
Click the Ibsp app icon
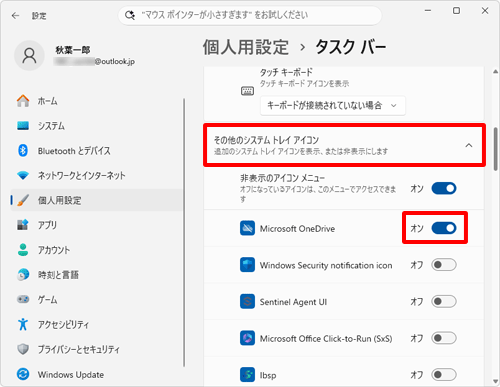pos(247,375)
